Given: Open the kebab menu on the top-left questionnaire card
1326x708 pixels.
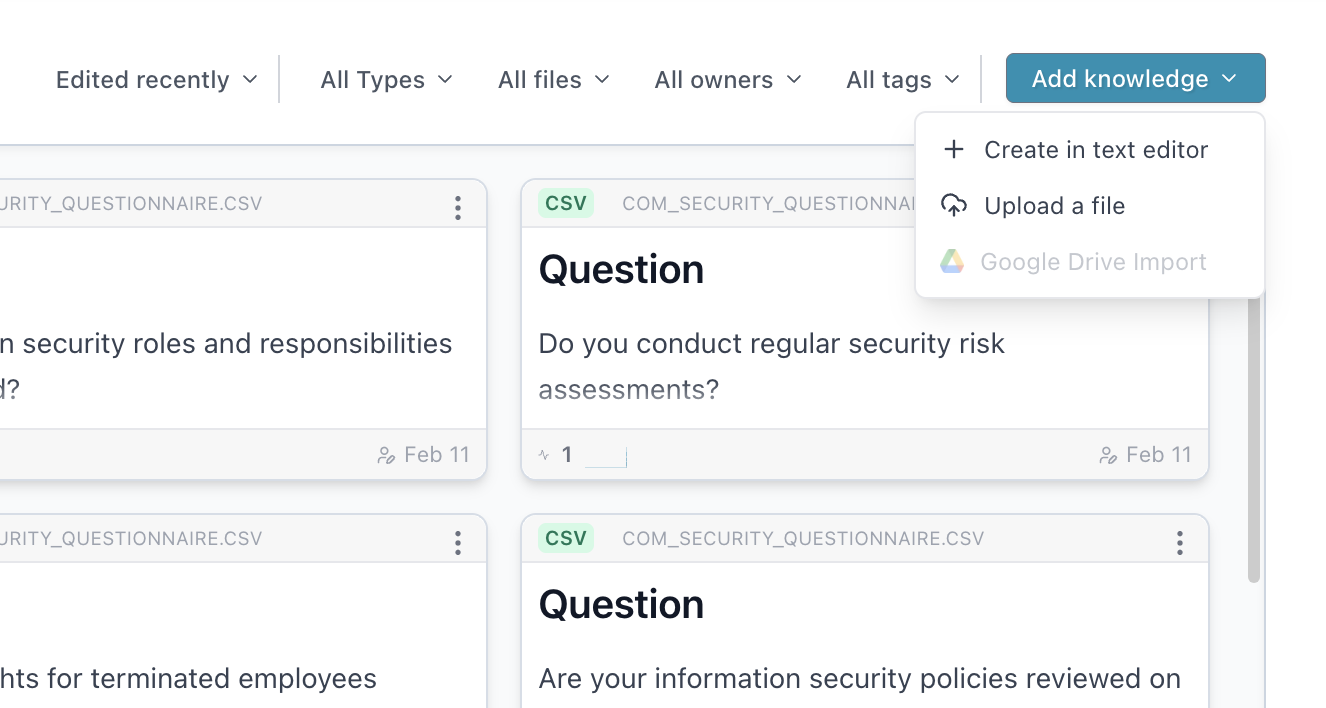Looking at the screenshot, I should (x=457, y=207).
